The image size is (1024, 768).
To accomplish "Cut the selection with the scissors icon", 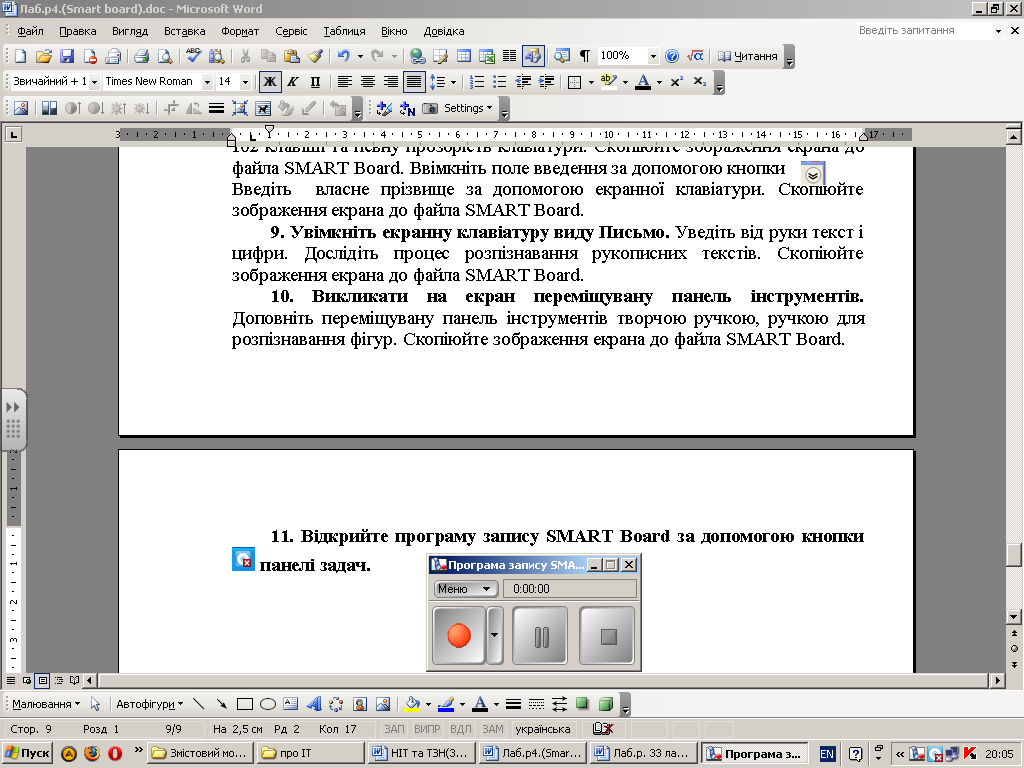I will 246,56.
